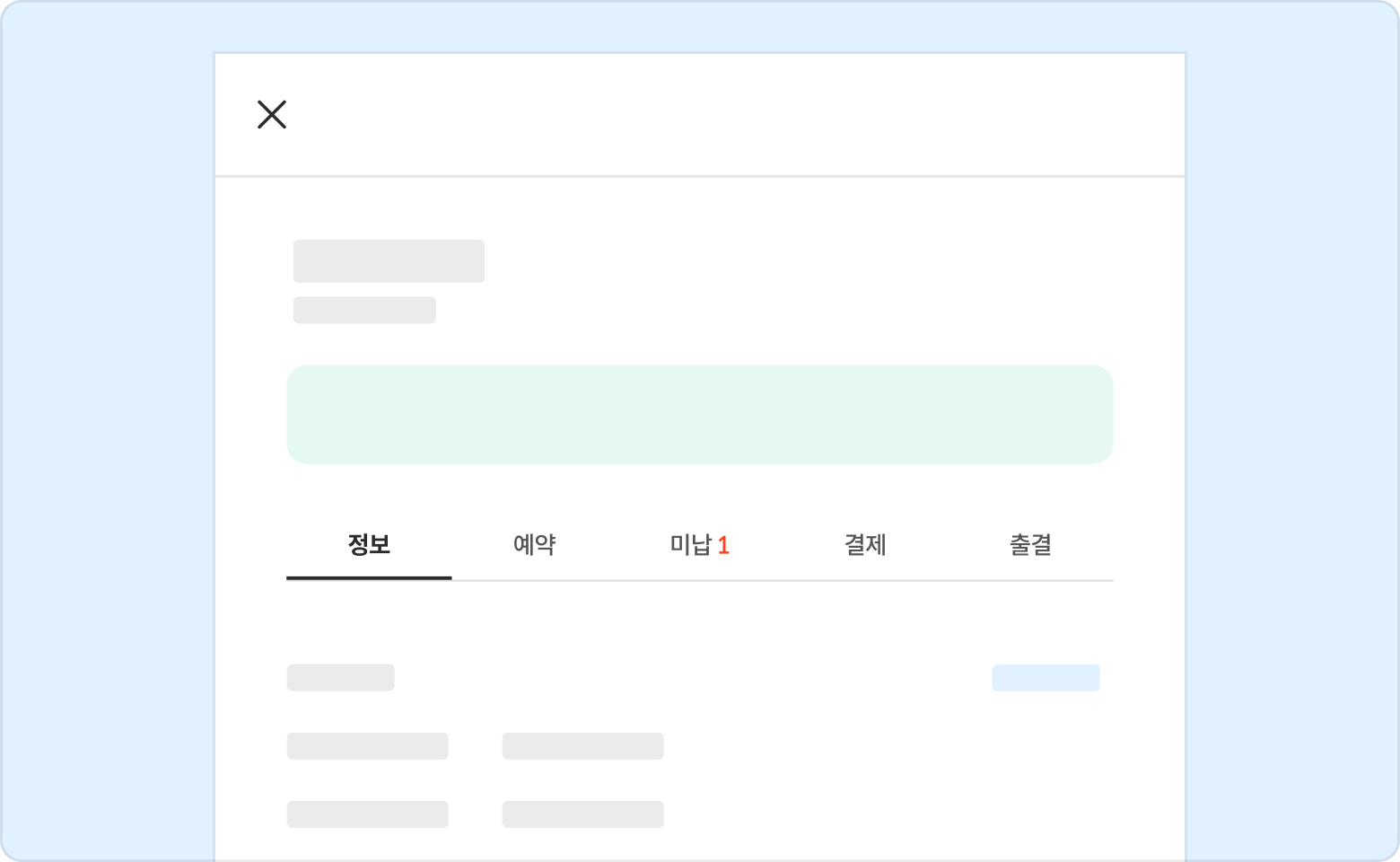
Task: Open the 출결 tab
Action: click(1030, 545)
